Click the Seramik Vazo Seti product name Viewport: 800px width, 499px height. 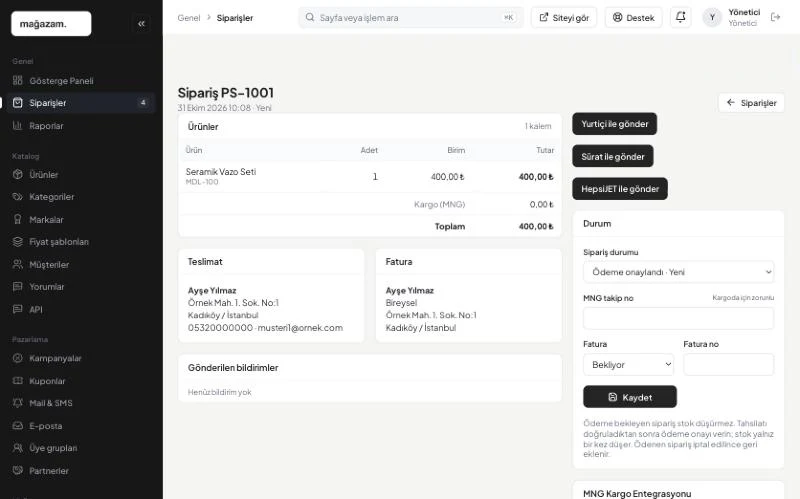pos(220,171)
